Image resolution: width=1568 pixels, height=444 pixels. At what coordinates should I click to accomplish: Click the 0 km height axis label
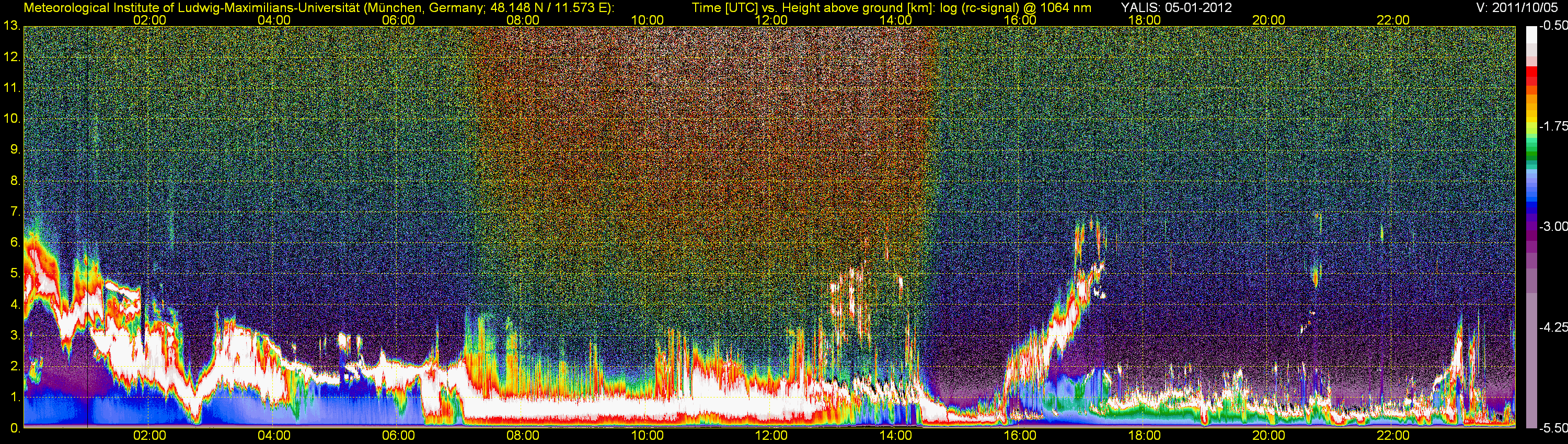point(15,428)
